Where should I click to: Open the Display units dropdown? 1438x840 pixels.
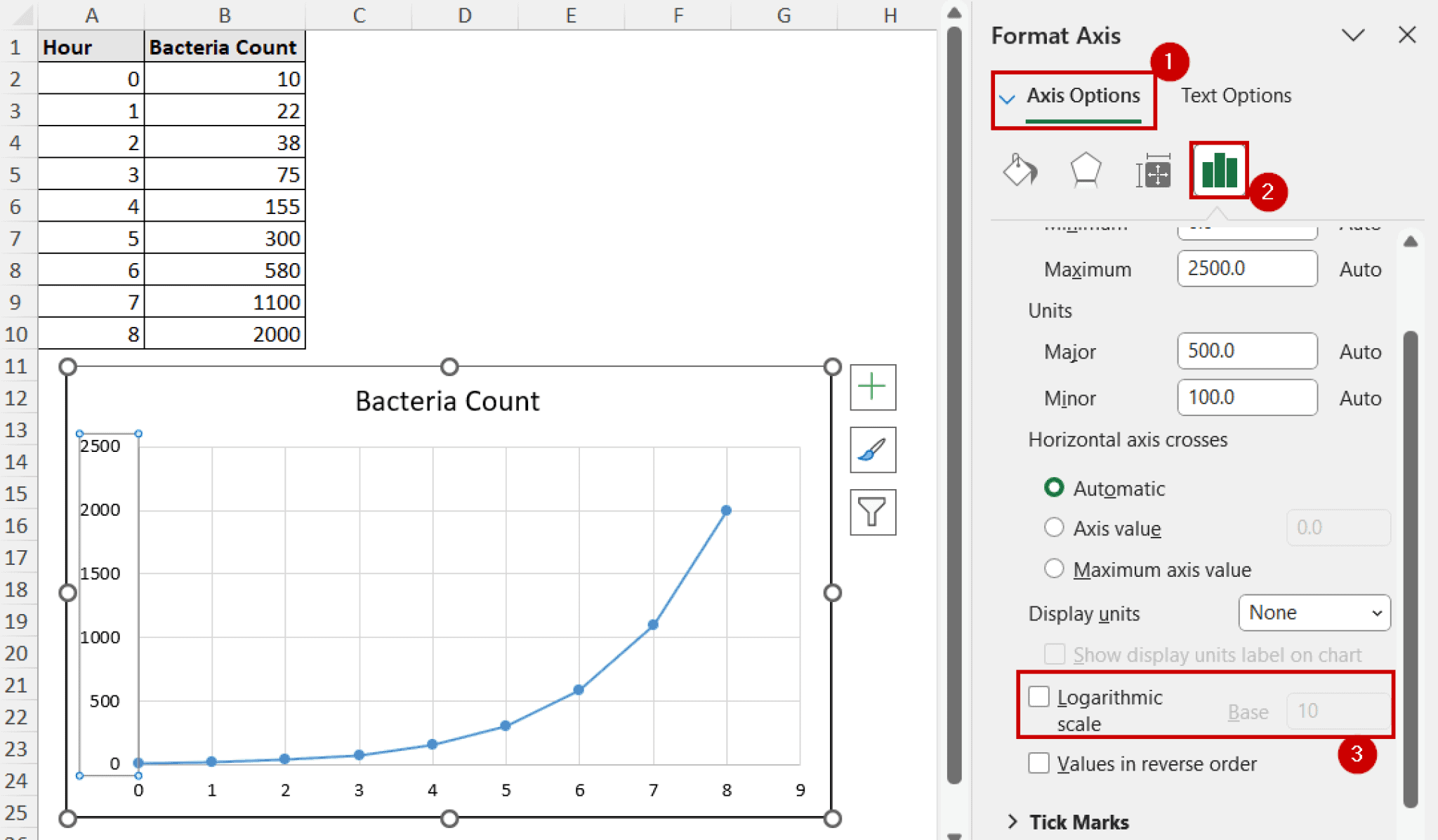(x=1314, y=613)
